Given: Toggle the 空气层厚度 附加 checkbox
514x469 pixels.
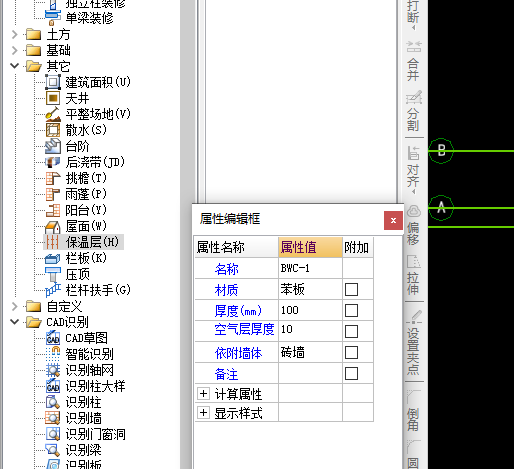Looking at the screenshot, I should point(351,331).
